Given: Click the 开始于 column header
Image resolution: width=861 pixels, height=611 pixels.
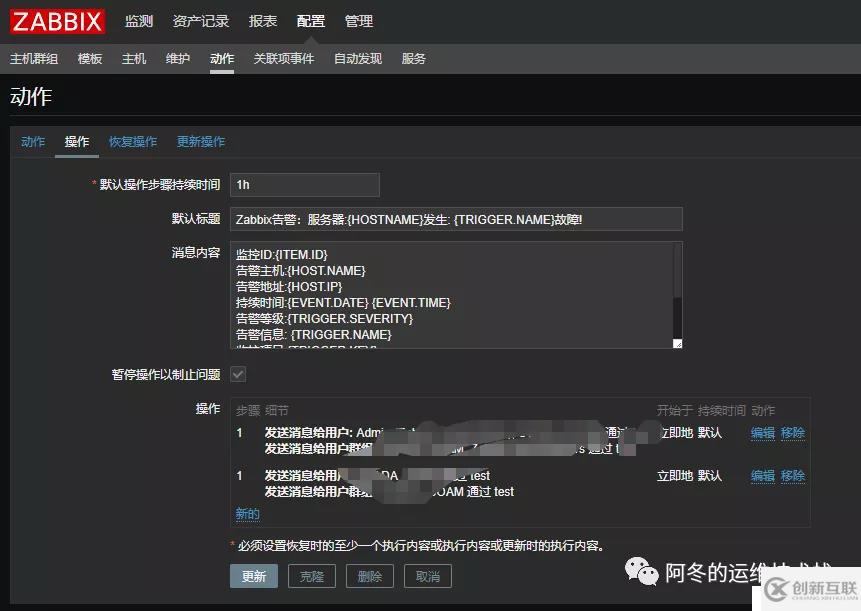Looking at the screenshot, I should [675, 411].
